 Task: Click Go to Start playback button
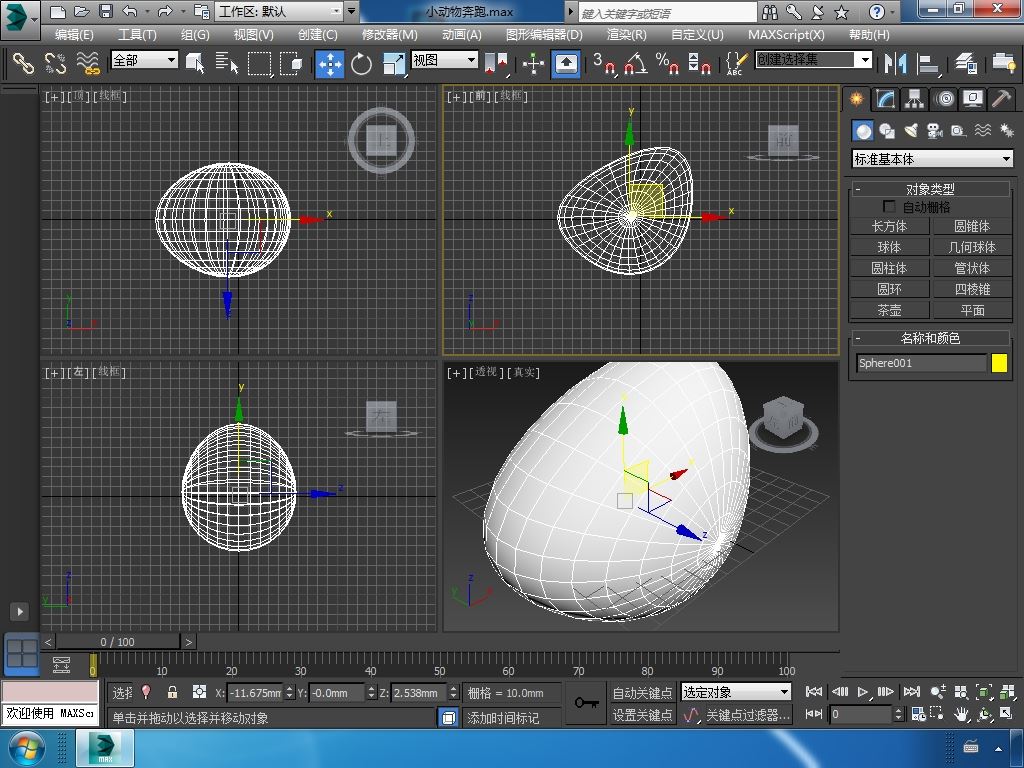814,692
